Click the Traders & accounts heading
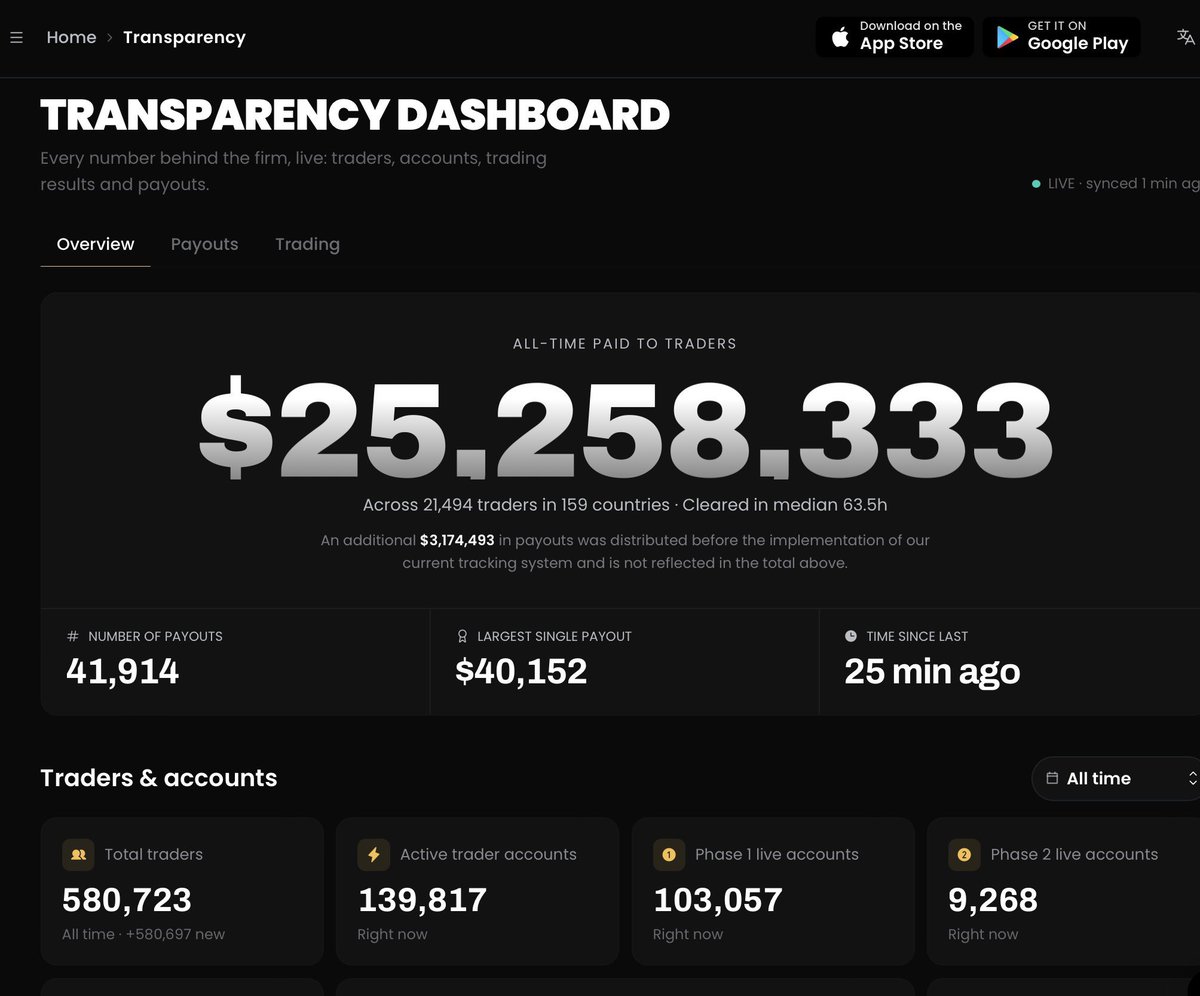The width and height of the screenshot is (1200, 996). [159, 778]
